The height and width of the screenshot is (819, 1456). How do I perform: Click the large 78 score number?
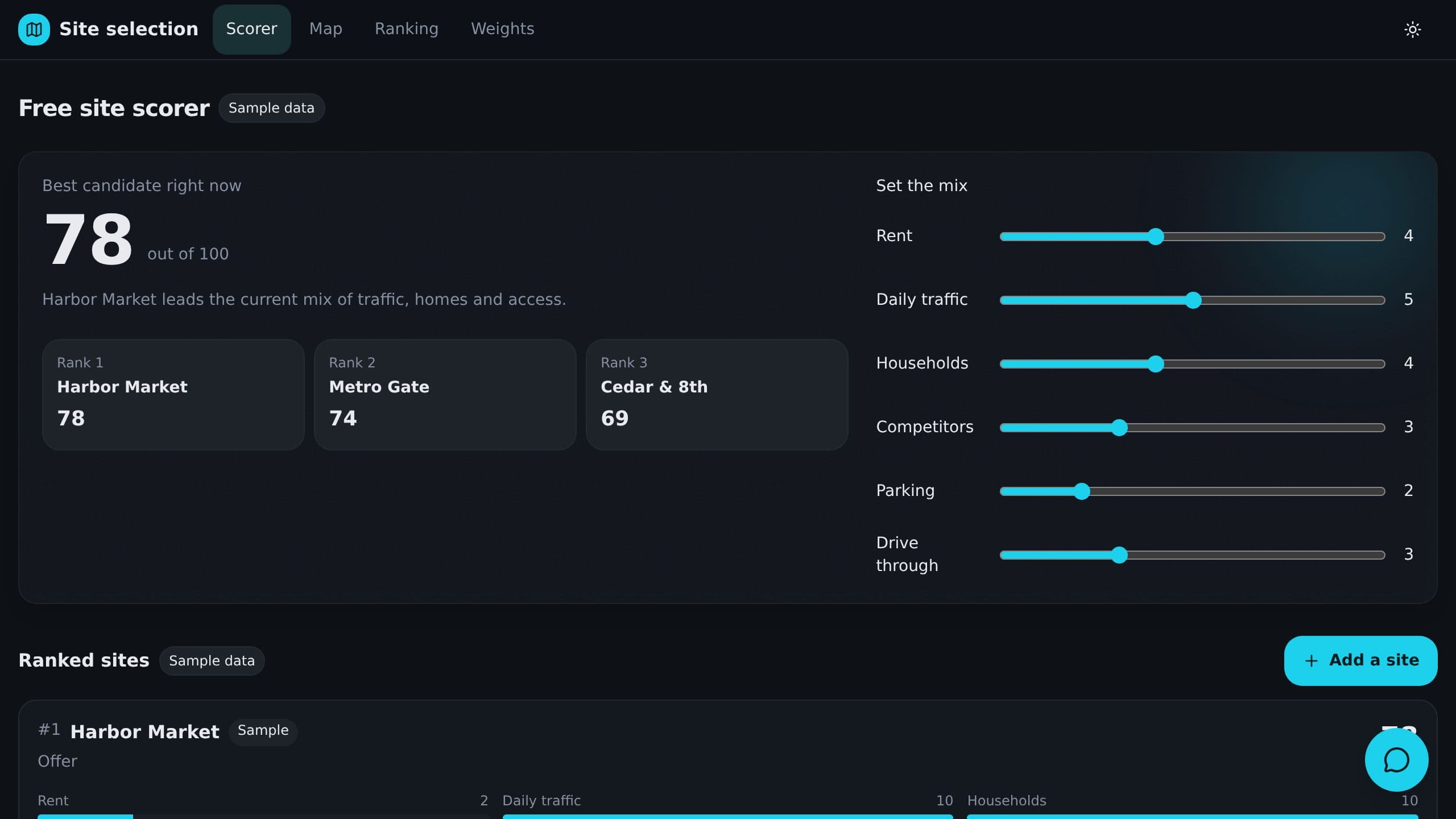pyautogui.click(x=89, y=239)
